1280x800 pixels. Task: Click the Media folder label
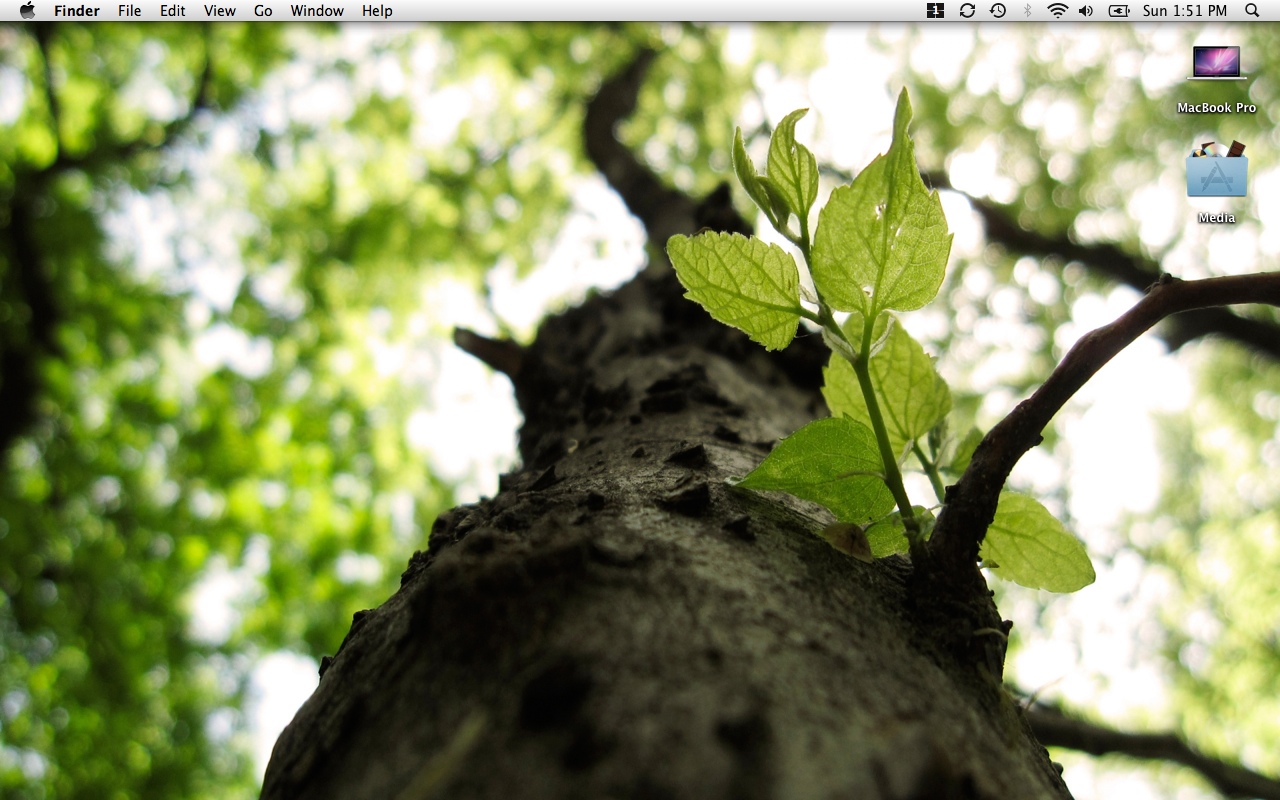click(x=1217, y=218)
